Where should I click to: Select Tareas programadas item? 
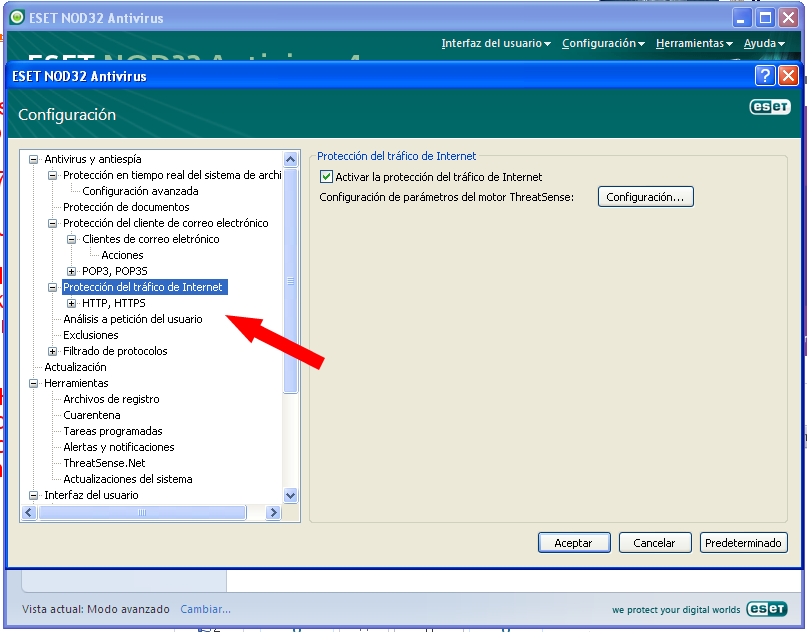point(113,431)
